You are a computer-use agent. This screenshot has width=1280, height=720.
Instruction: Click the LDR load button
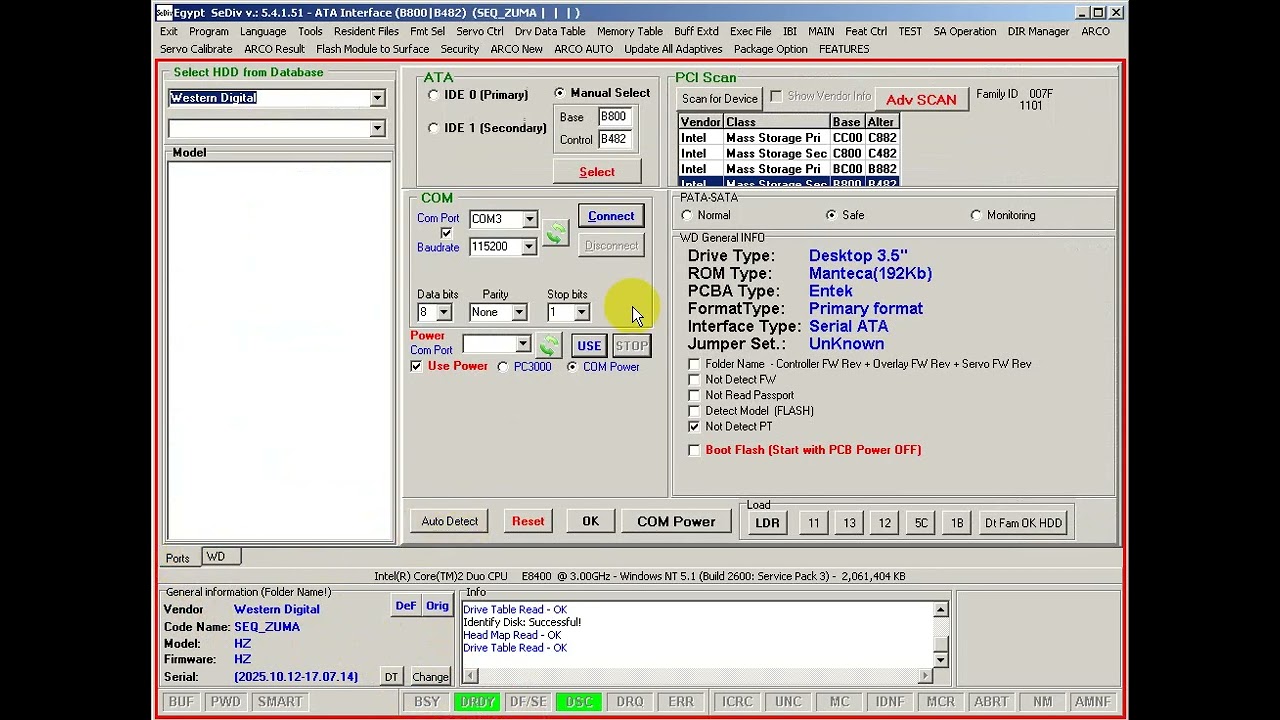(767, 523)
